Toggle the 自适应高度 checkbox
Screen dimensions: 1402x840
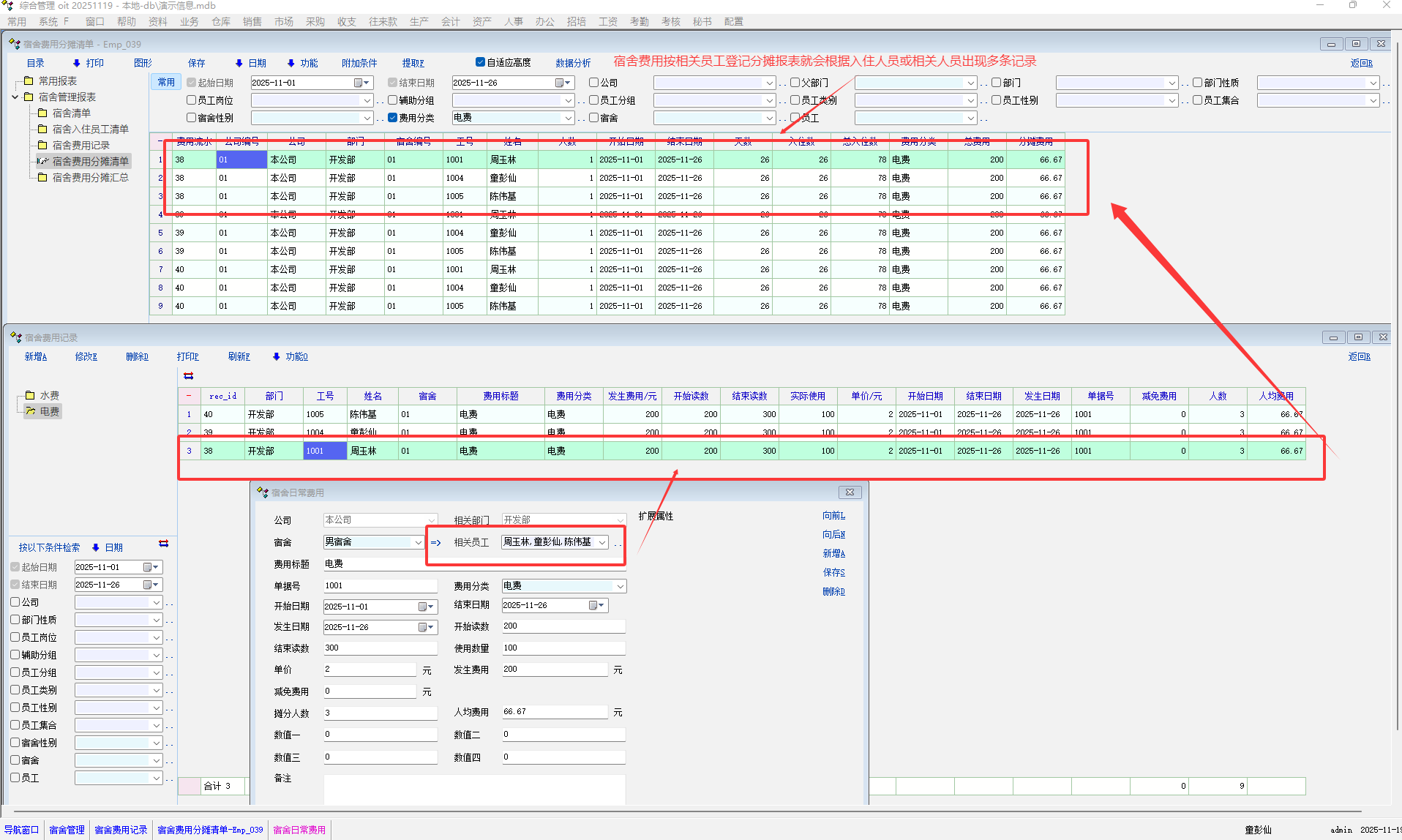click(480, 62)
